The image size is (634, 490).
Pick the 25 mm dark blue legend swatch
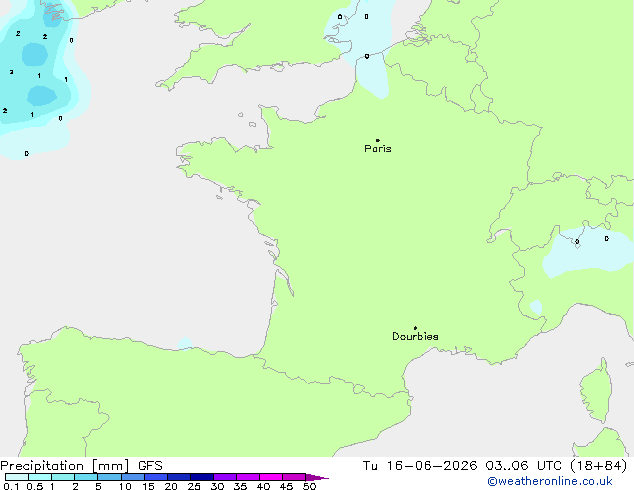201,477
